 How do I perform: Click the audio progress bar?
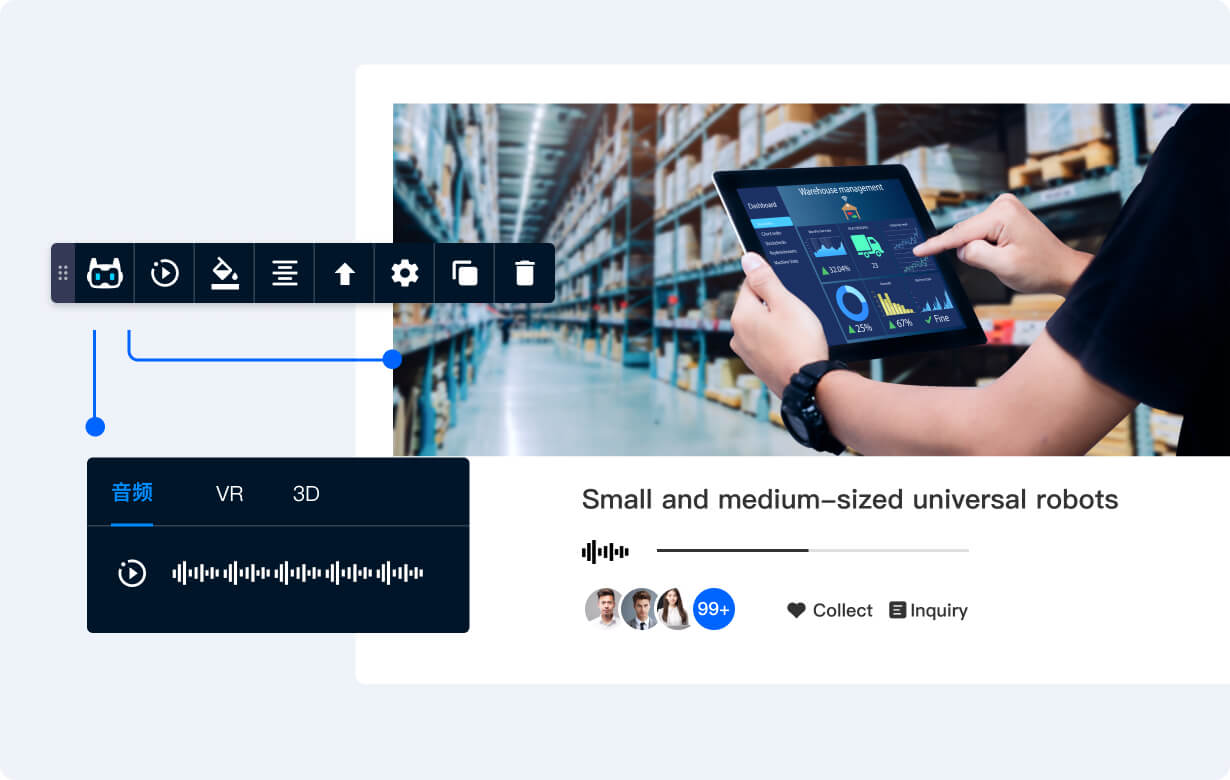coord(813,550)
